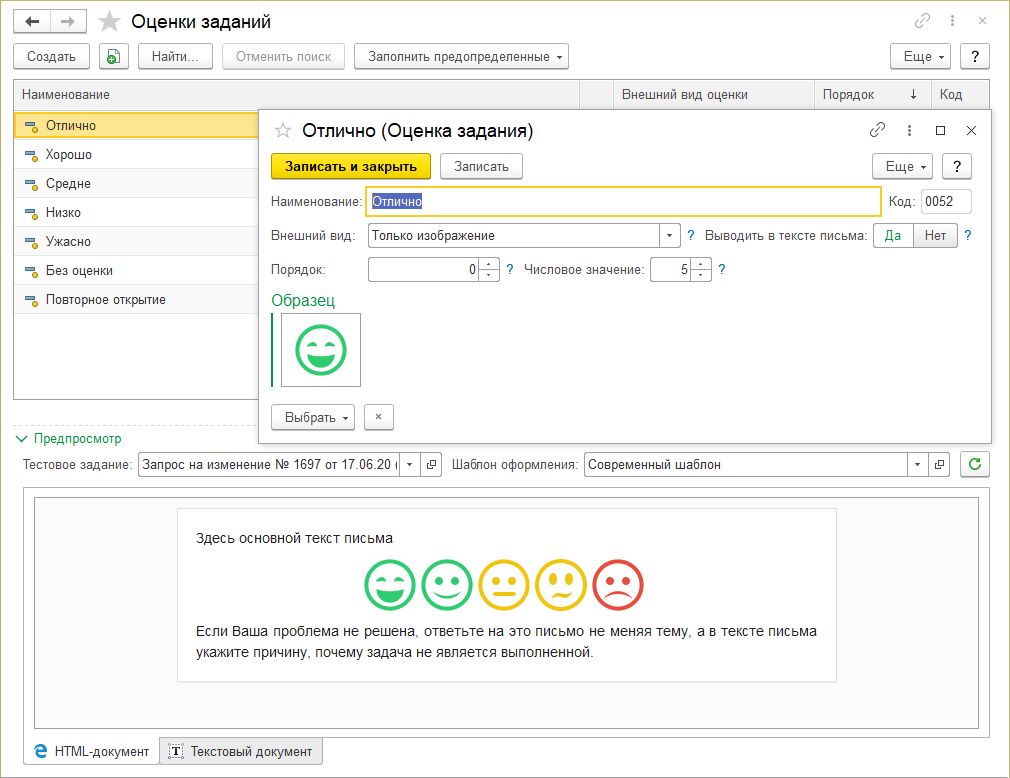Open the Внешний вид dropdown

tap(669, 236)
